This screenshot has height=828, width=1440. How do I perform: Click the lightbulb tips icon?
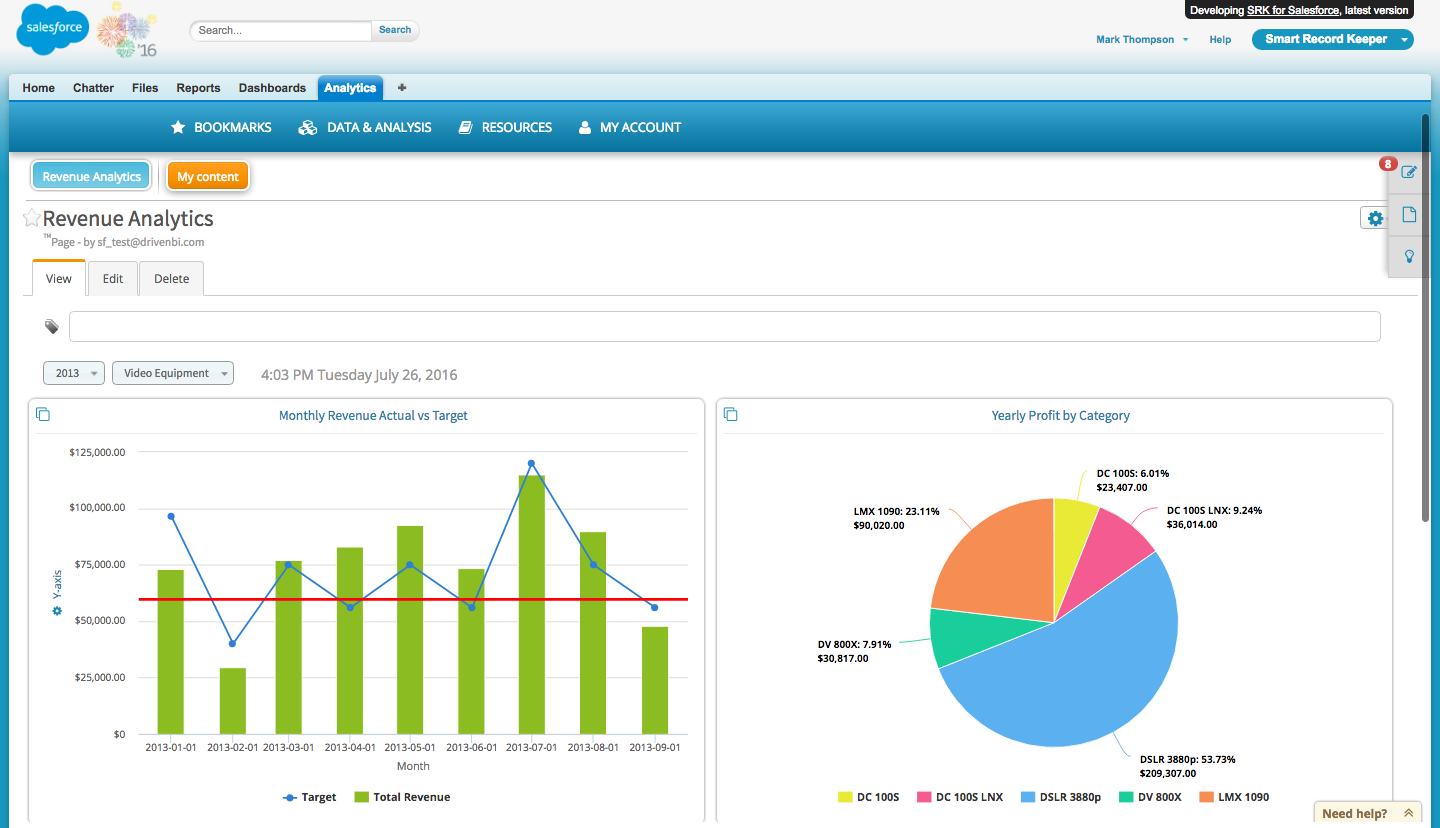[x=1409, y=256]
